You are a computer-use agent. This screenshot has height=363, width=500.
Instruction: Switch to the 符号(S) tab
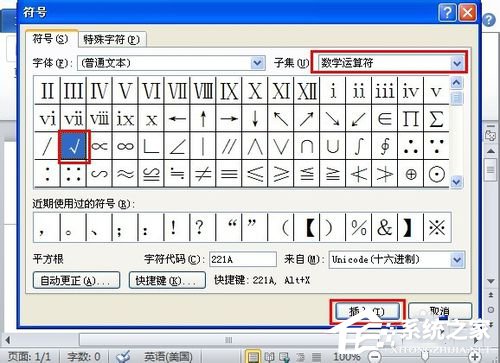click(51, 39)
